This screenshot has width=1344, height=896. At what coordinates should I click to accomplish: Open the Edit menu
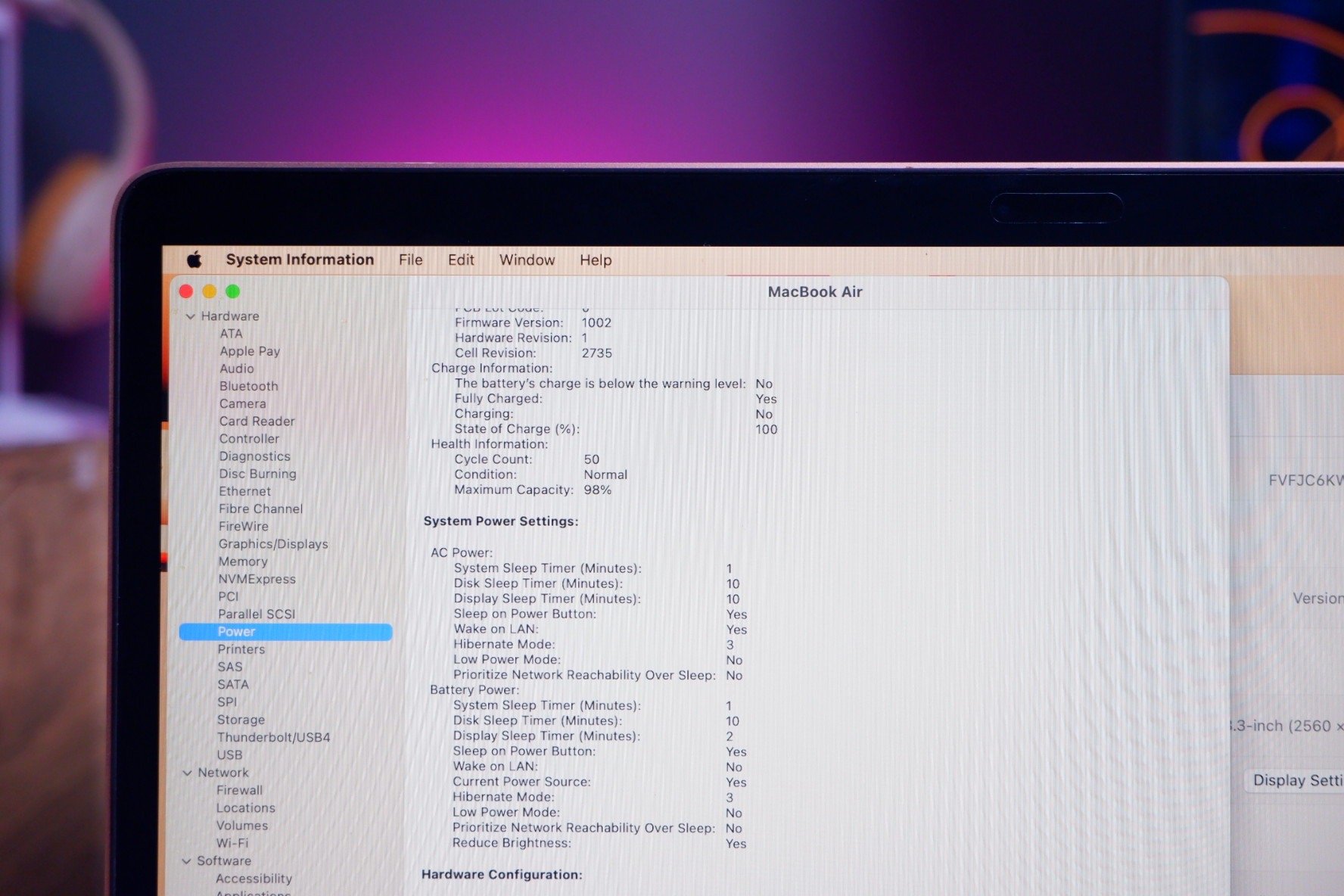point(461,260)
